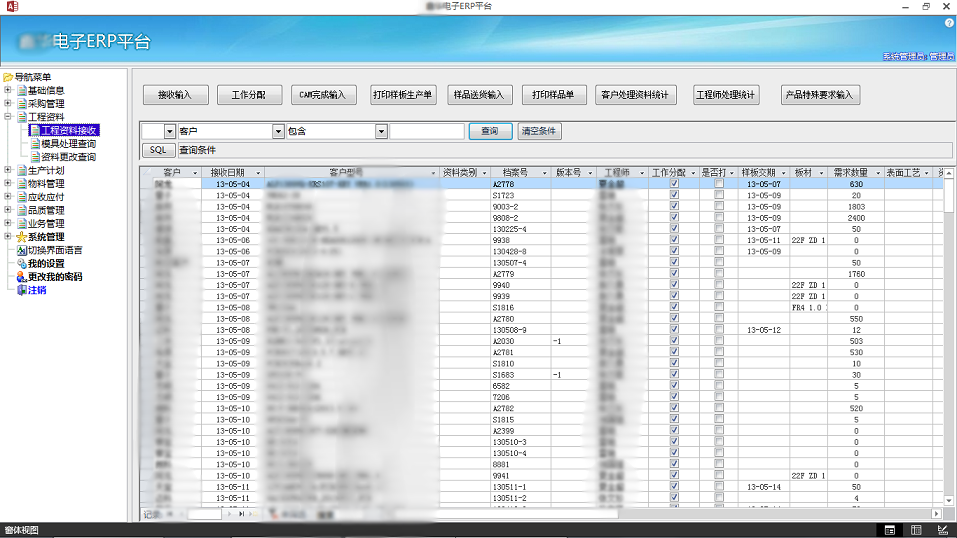Open 模具处理查询 tree item

pyautogui.click(x=68, y=144)
